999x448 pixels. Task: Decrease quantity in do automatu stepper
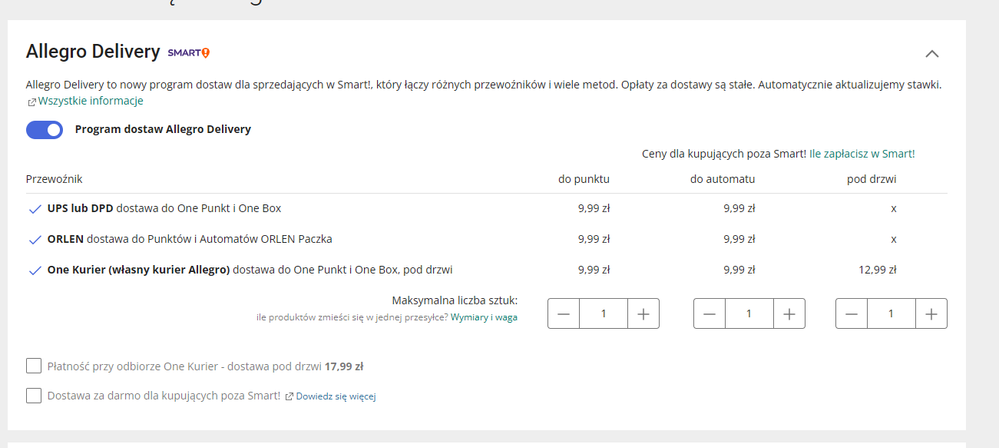click(x=709, y=314)
